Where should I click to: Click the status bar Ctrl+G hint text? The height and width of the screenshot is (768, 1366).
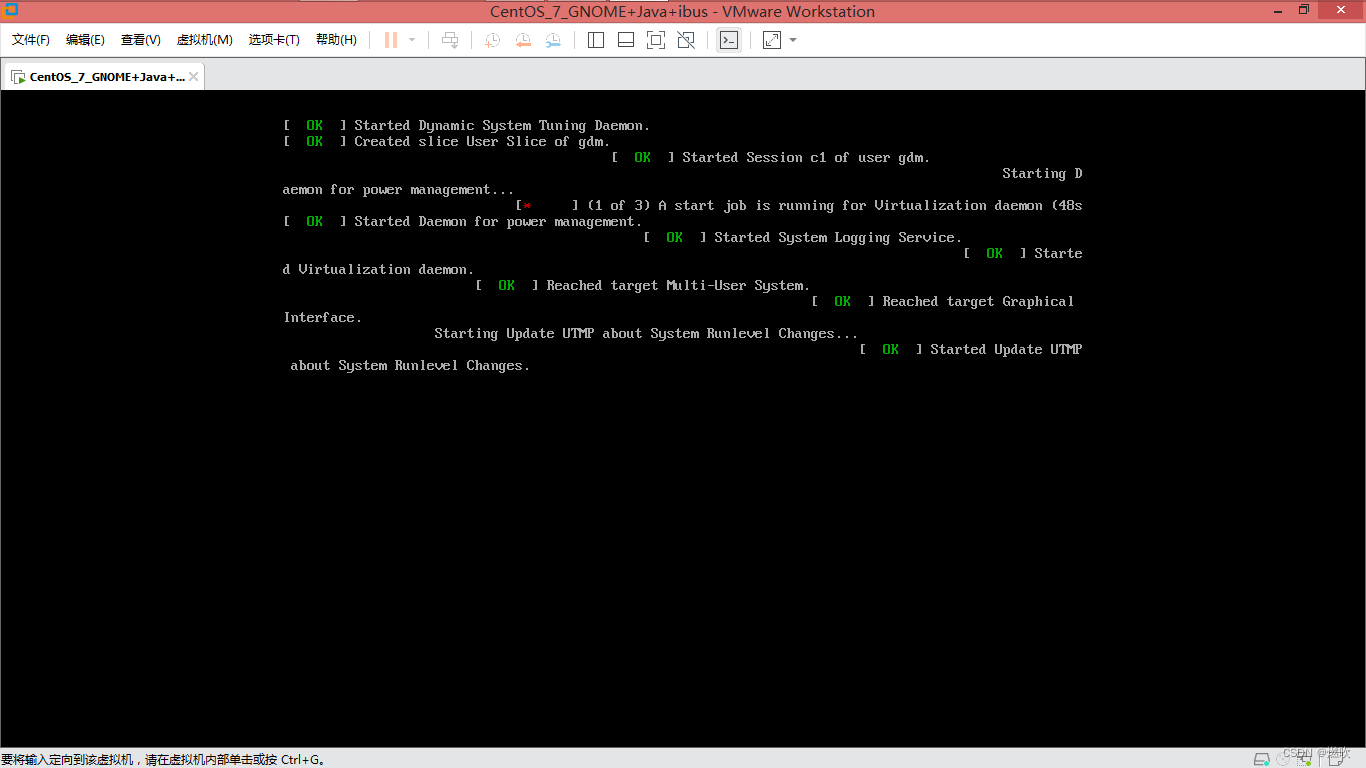(x=163, y=760)
